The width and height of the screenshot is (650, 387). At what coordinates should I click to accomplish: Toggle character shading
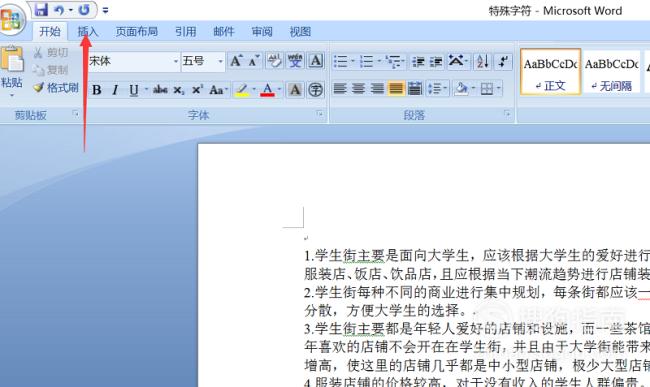click(295, 89)
